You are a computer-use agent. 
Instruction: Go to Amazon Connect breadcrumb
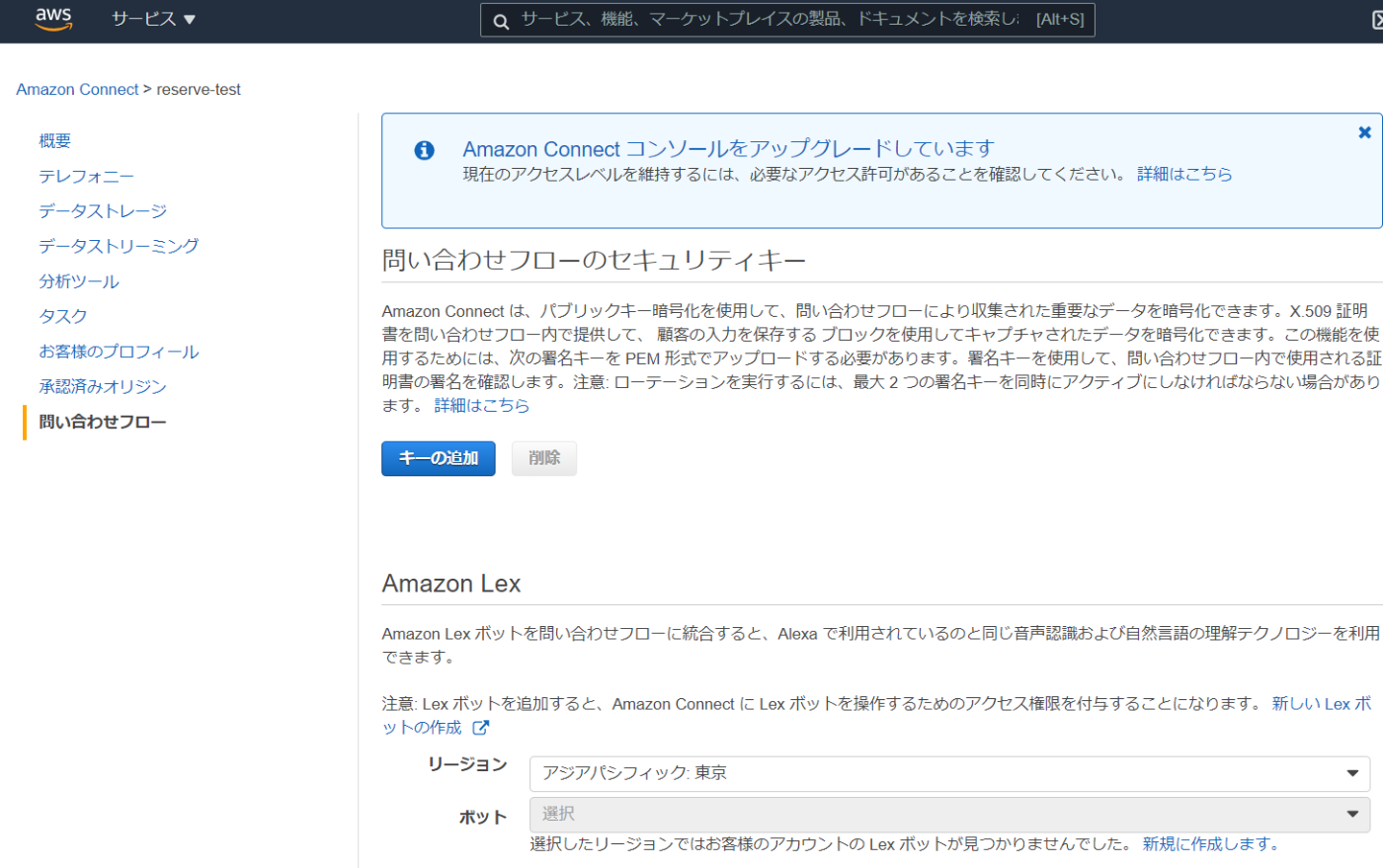[77, 89]
